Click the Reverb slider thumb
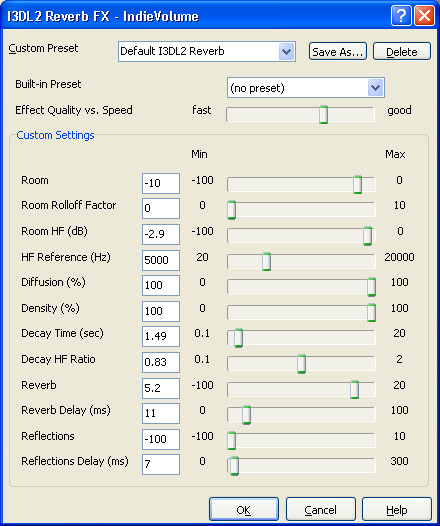The image size is (440, 526). [x=354, y=389]
